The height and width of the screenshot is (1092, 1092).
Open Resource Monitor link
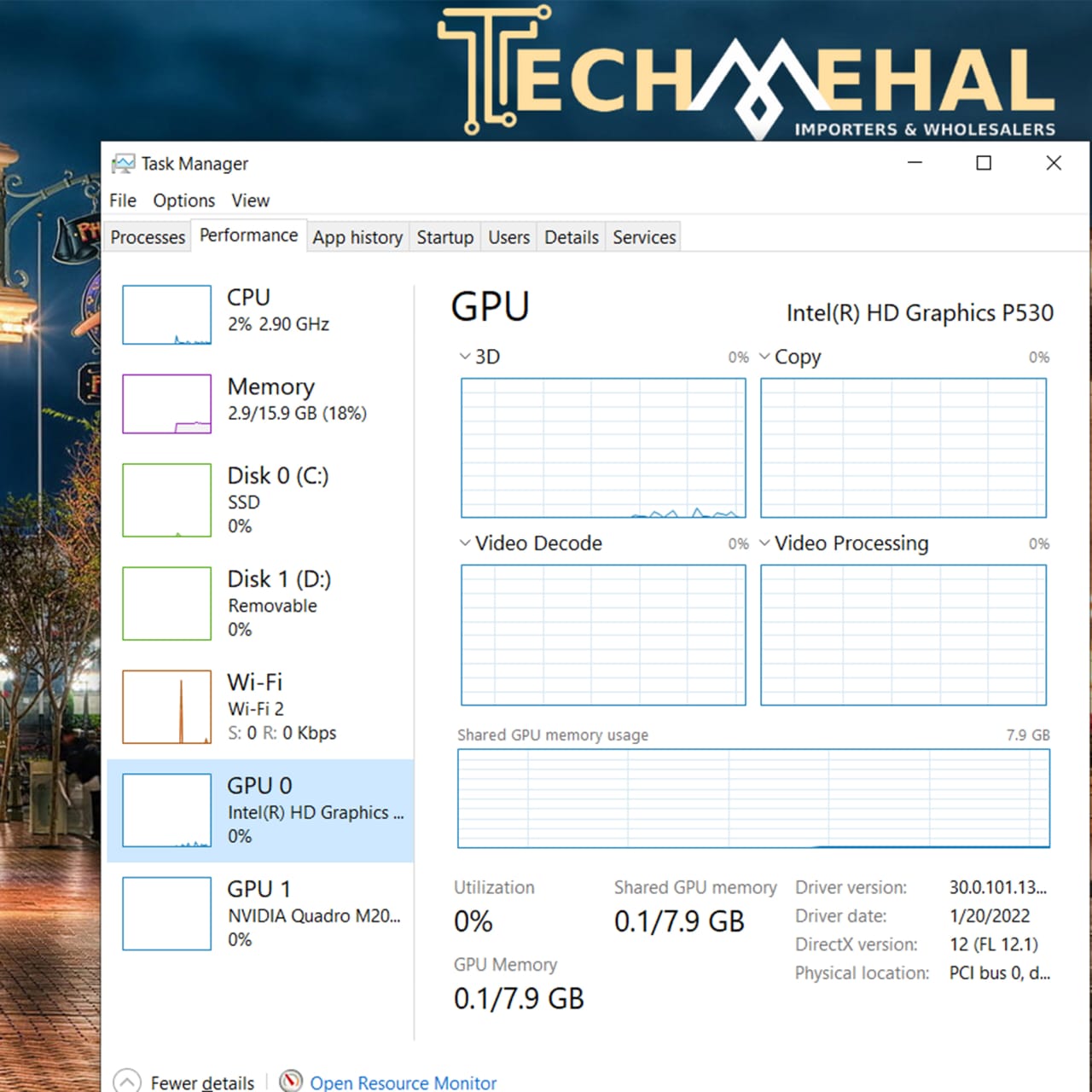403,1083
